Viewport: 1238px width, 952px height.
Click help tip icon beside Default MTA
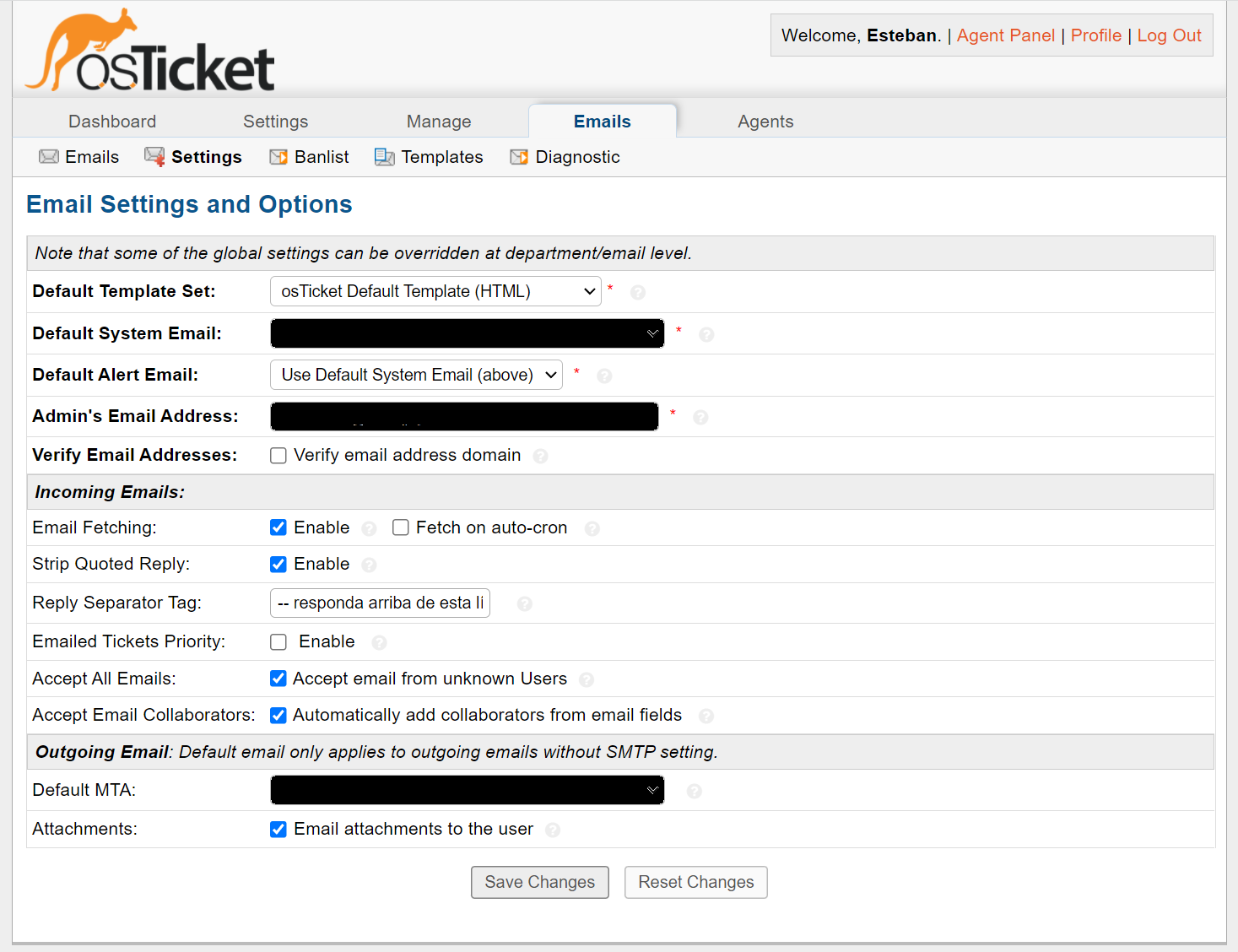coord(694,791)
